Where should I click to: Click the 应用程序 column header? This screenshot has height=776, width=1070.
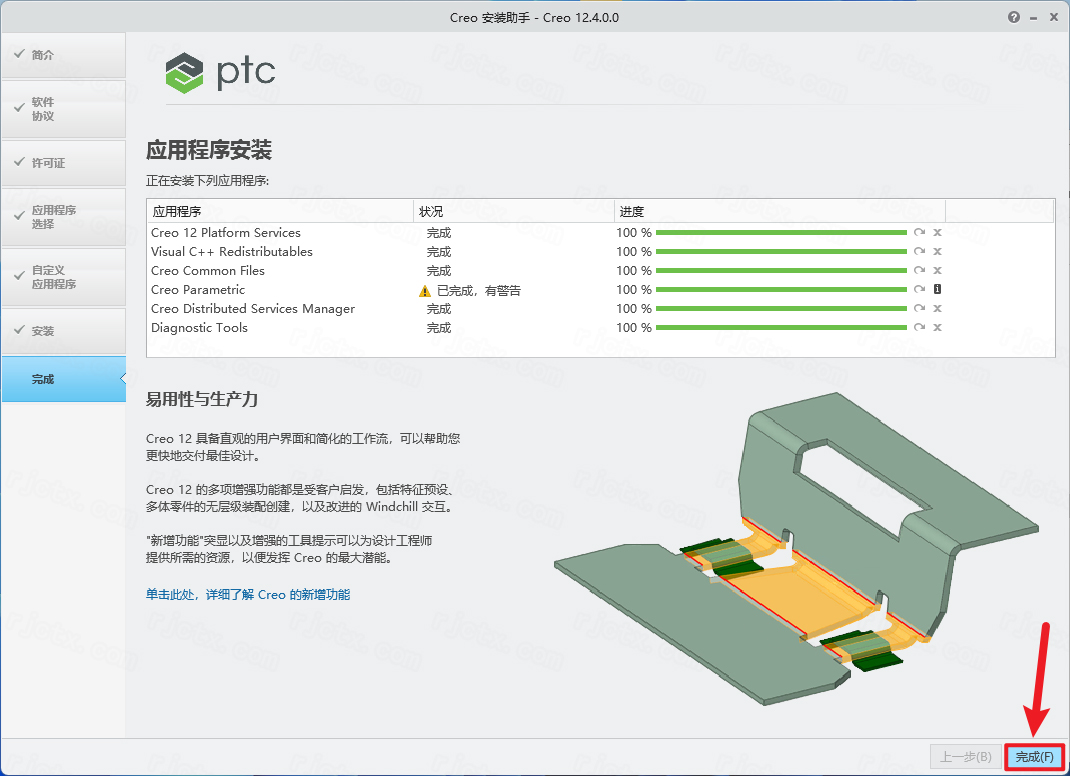[x=280, y=212]
